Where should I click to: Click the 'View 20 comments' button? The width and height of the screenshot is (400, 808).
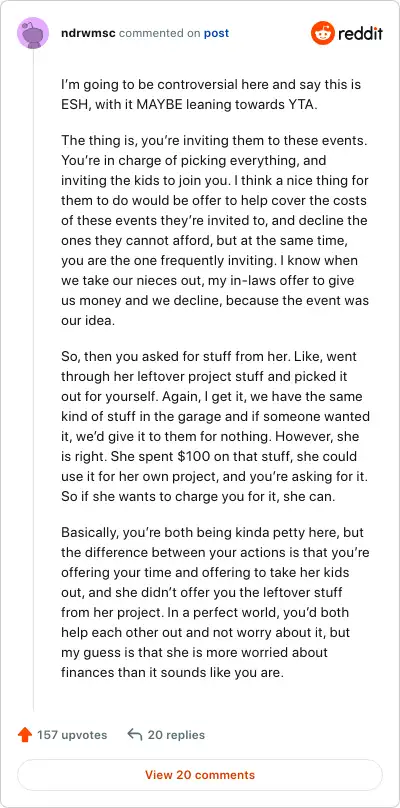click(200, 775)
